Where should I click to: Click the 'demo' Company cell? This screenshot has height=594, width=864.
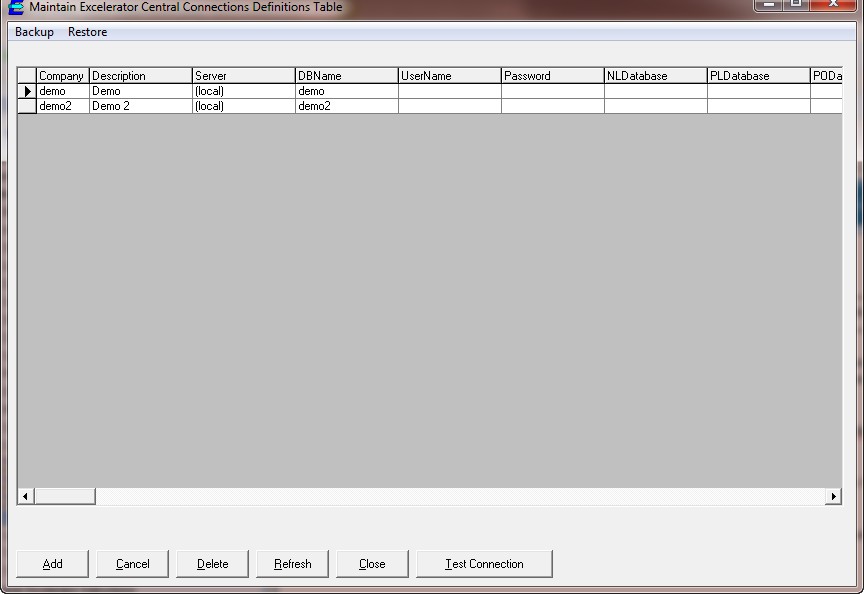coord(63,91)
